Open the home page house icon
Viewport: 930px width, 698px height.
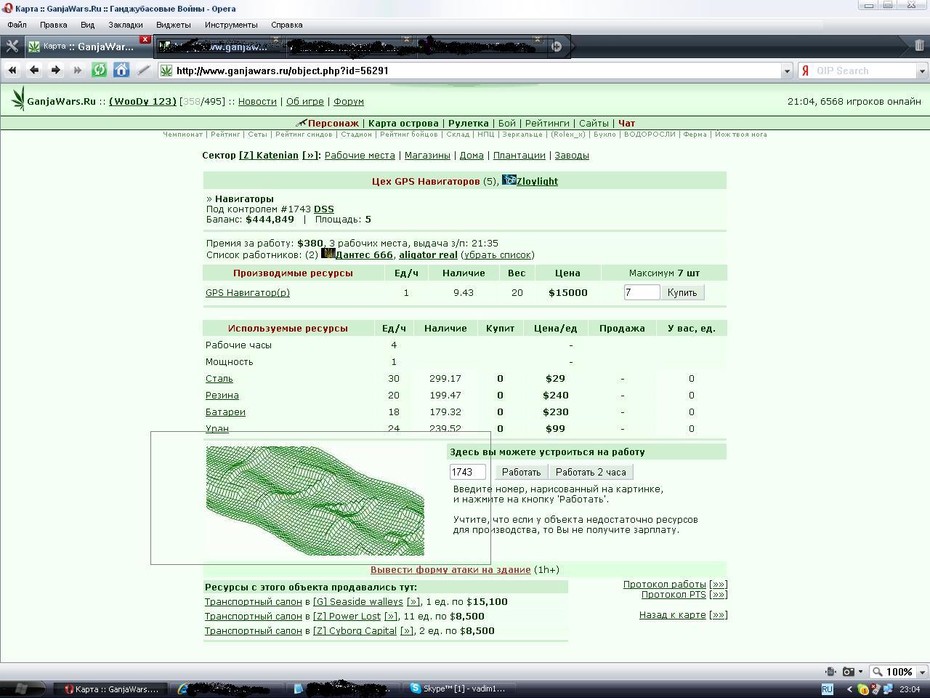click(x=121, y=70)
